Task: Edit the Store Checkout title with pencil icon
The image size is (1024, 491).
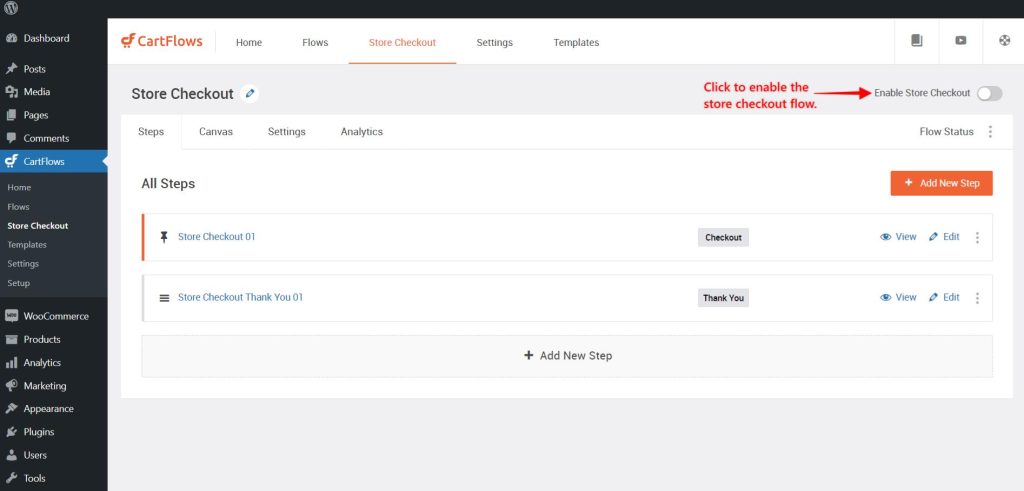Action: pyautogui.click(x=249, y=94)
